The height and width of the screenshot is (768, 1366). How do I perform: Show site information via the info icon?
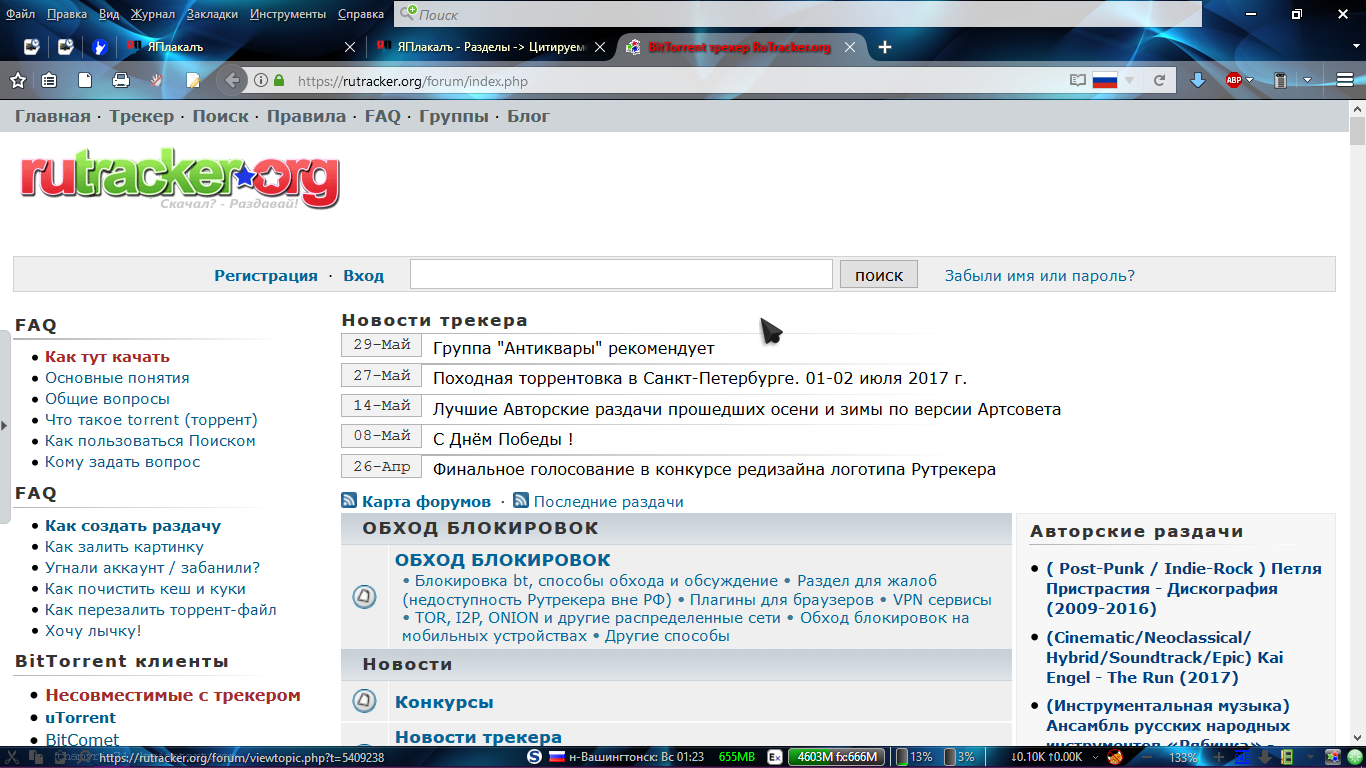pyautogui.click(x=261, y=81)
